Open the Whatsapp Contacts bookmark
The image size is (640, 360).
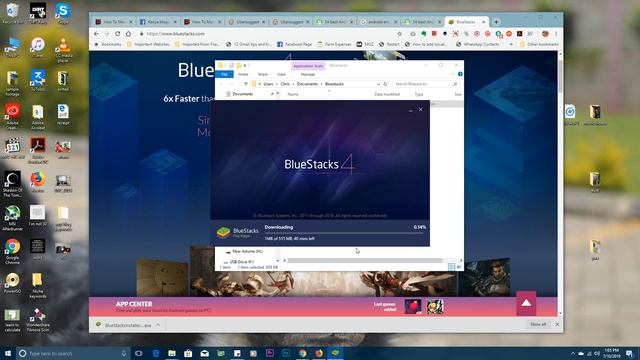tap(477, 44)
